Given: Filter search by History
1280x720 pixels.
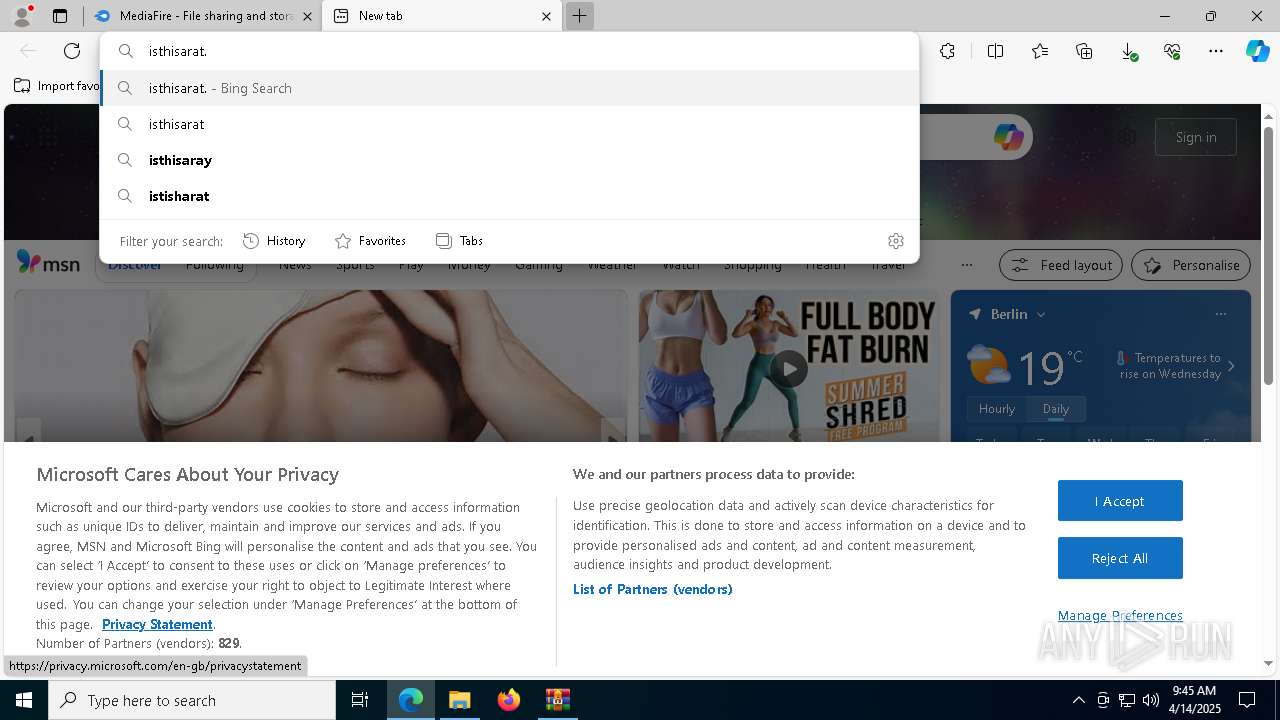Looking at the screenshot, I should coord(274,241).
